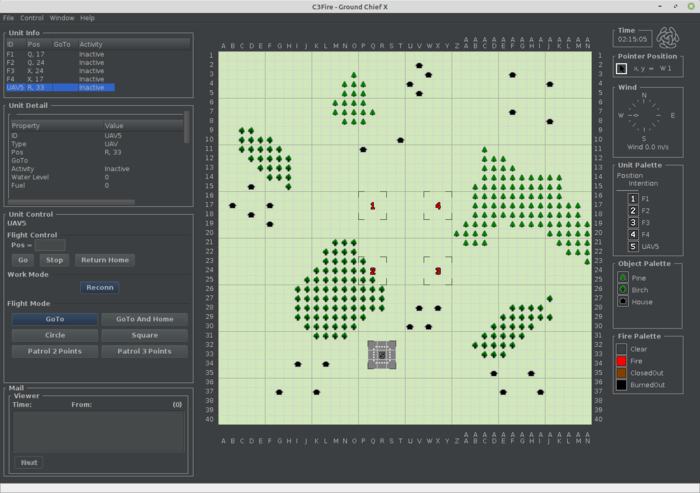Enable Patrol 3 Points flight mode

point(144,351)
